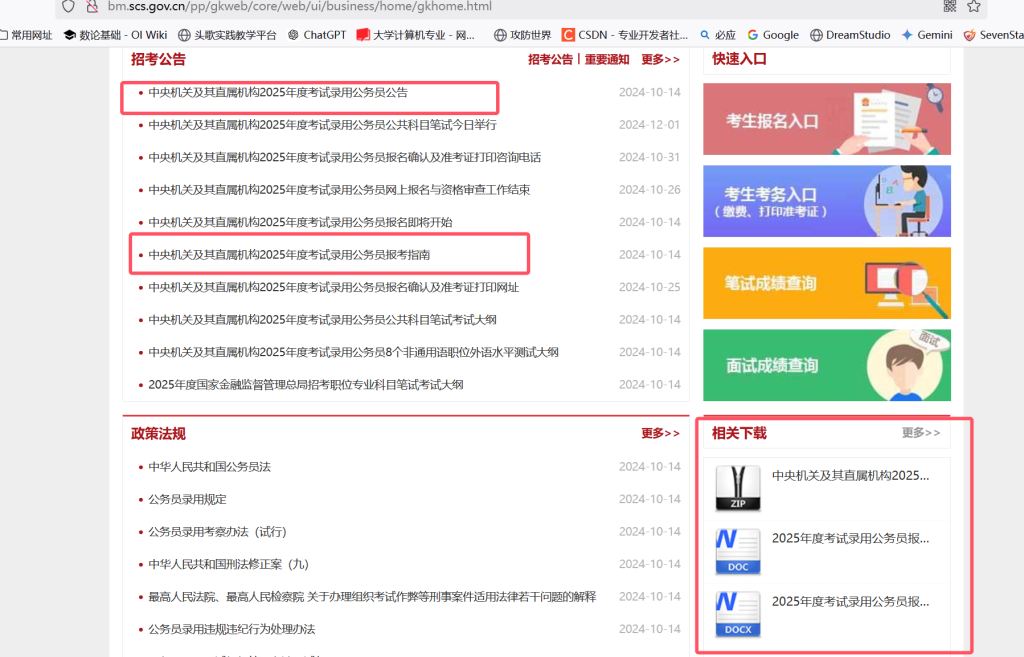
Task: Open the 面试成绩查询 banner
Action: [x=827, y=365]
